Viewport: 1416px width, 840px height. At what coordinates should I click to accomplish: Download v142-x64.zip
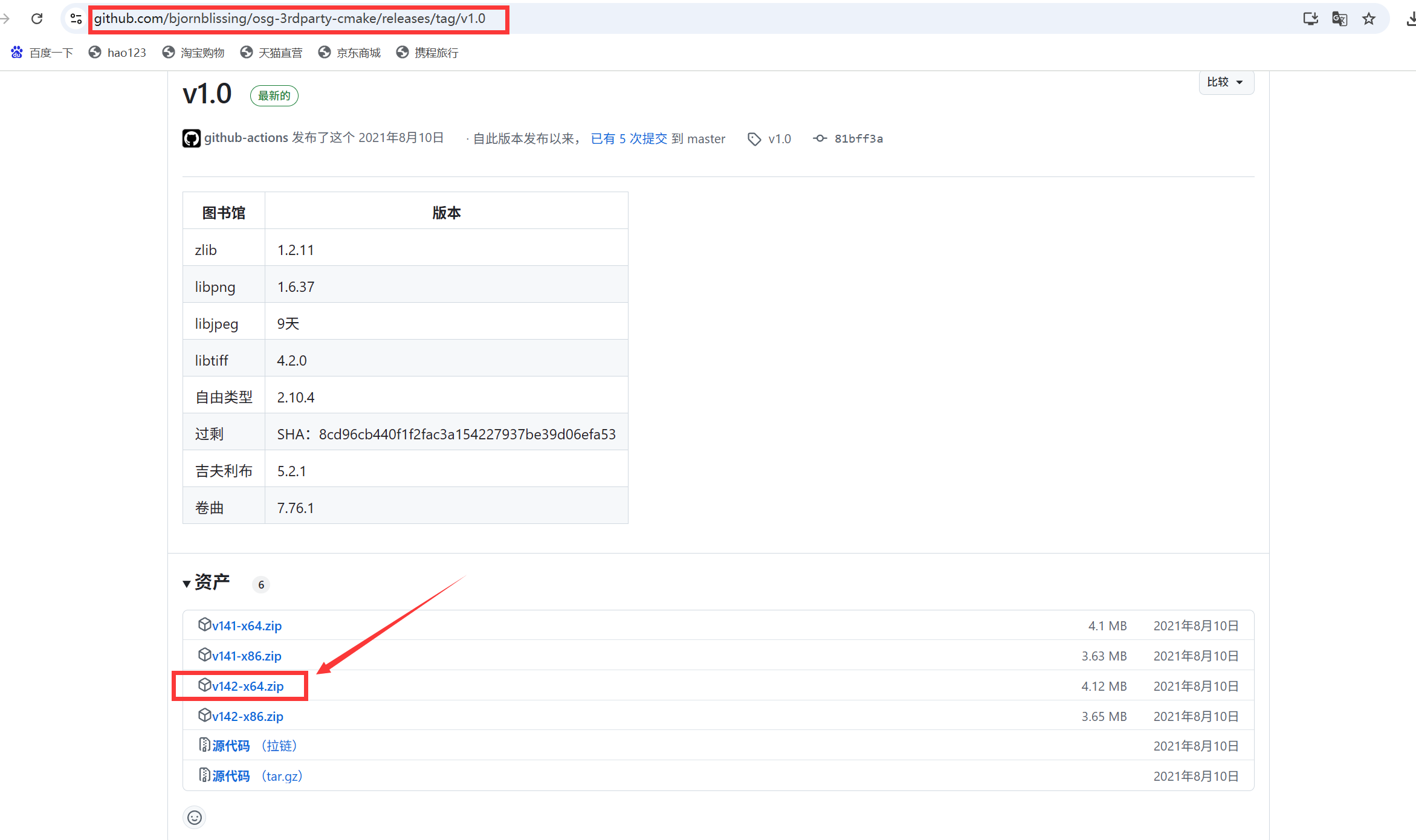coord(248,686)
